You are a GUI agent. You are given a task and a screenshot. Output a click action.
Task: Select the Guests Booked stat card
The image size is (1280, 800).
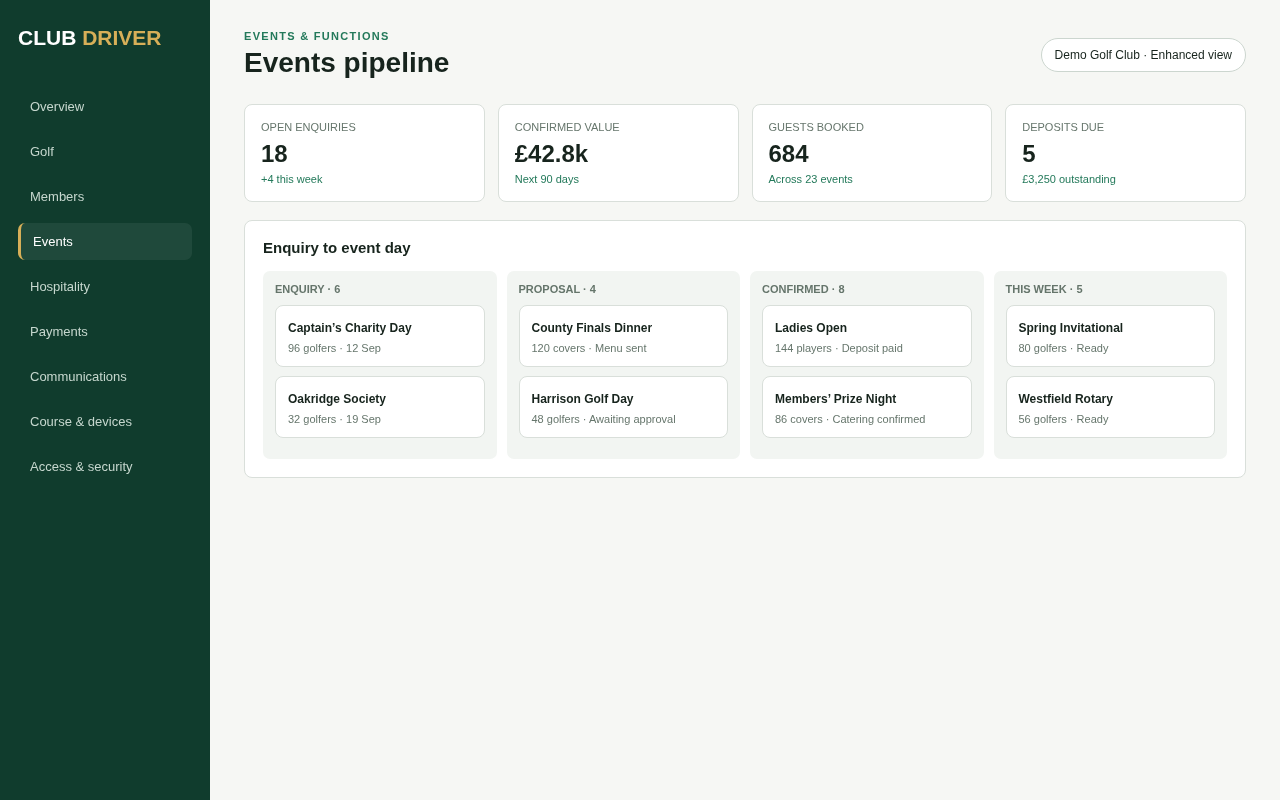[x=872, y=153]
